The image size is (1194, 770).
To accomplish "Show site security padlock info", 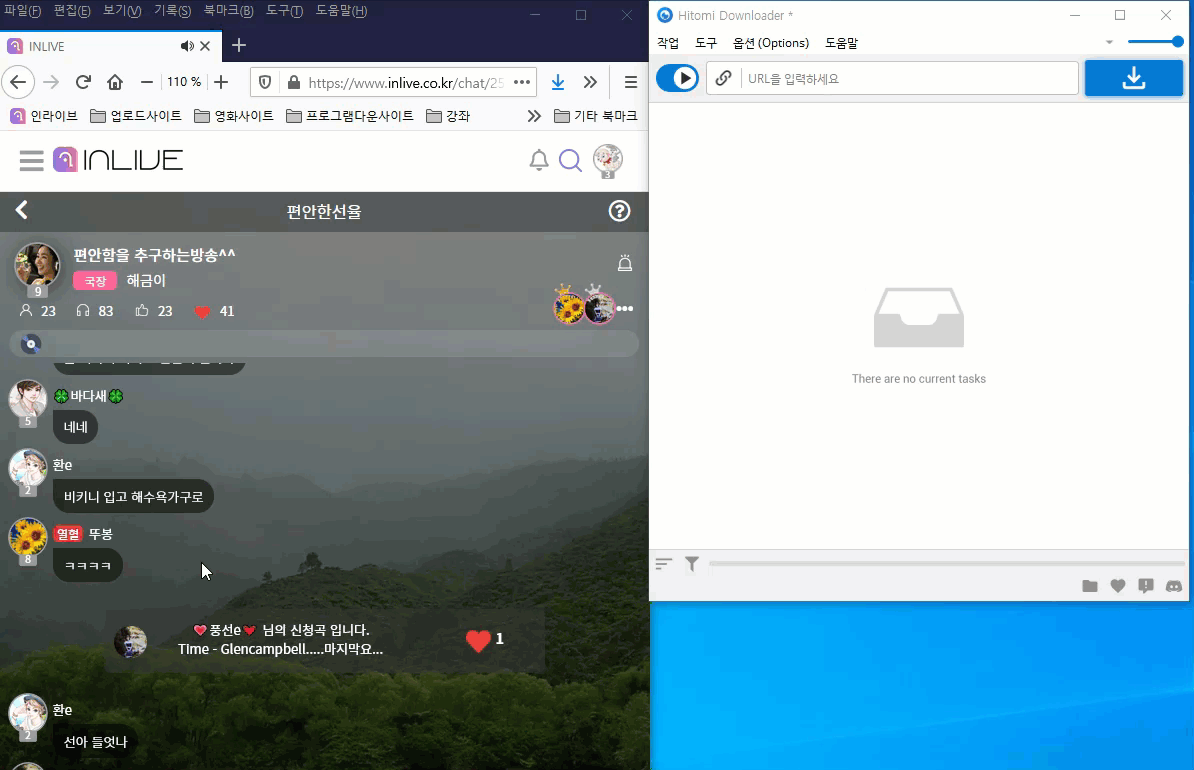I will coord(294,82).
